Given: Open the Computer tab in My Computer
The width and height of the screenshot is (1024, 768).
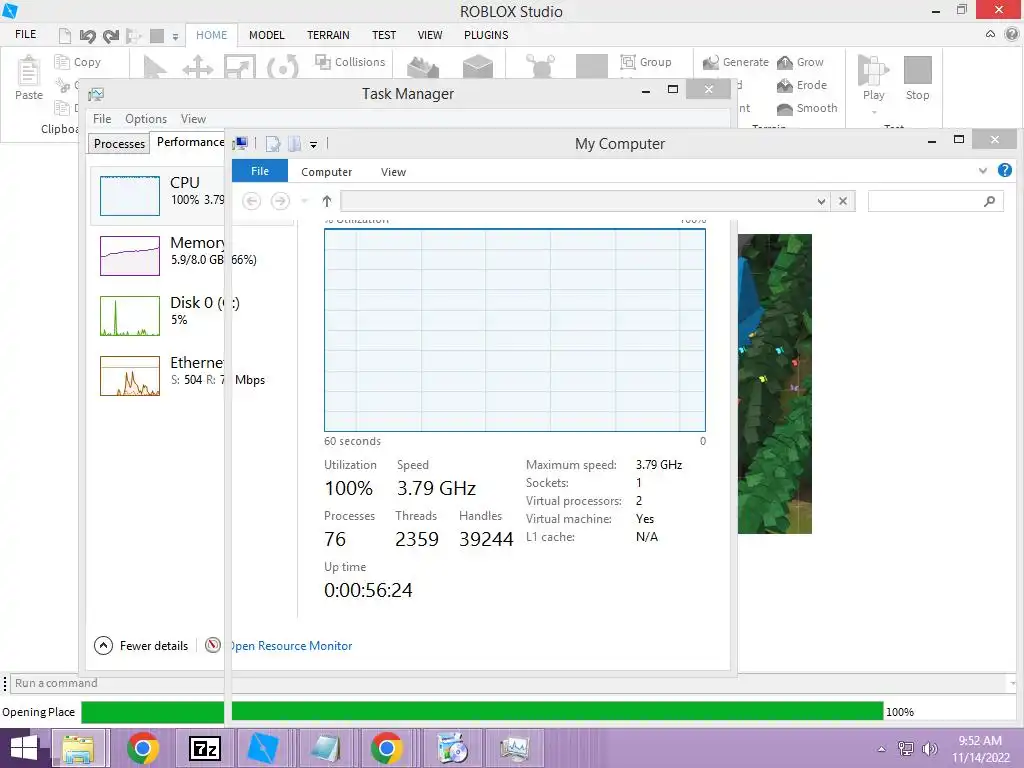Looking at the screenshot, I should tap(327, 172).
